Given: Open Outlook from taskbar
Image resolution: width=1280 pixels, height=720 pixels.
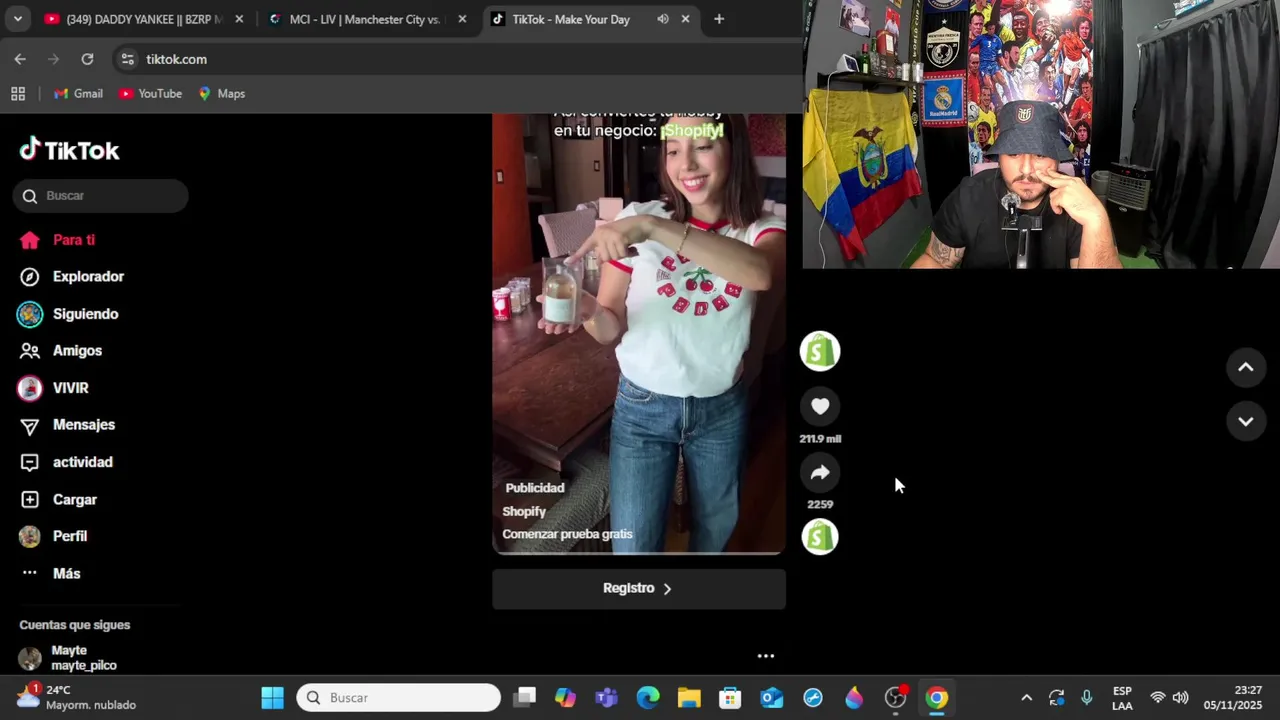Looking at the screenshot, I should pos(771,697).
